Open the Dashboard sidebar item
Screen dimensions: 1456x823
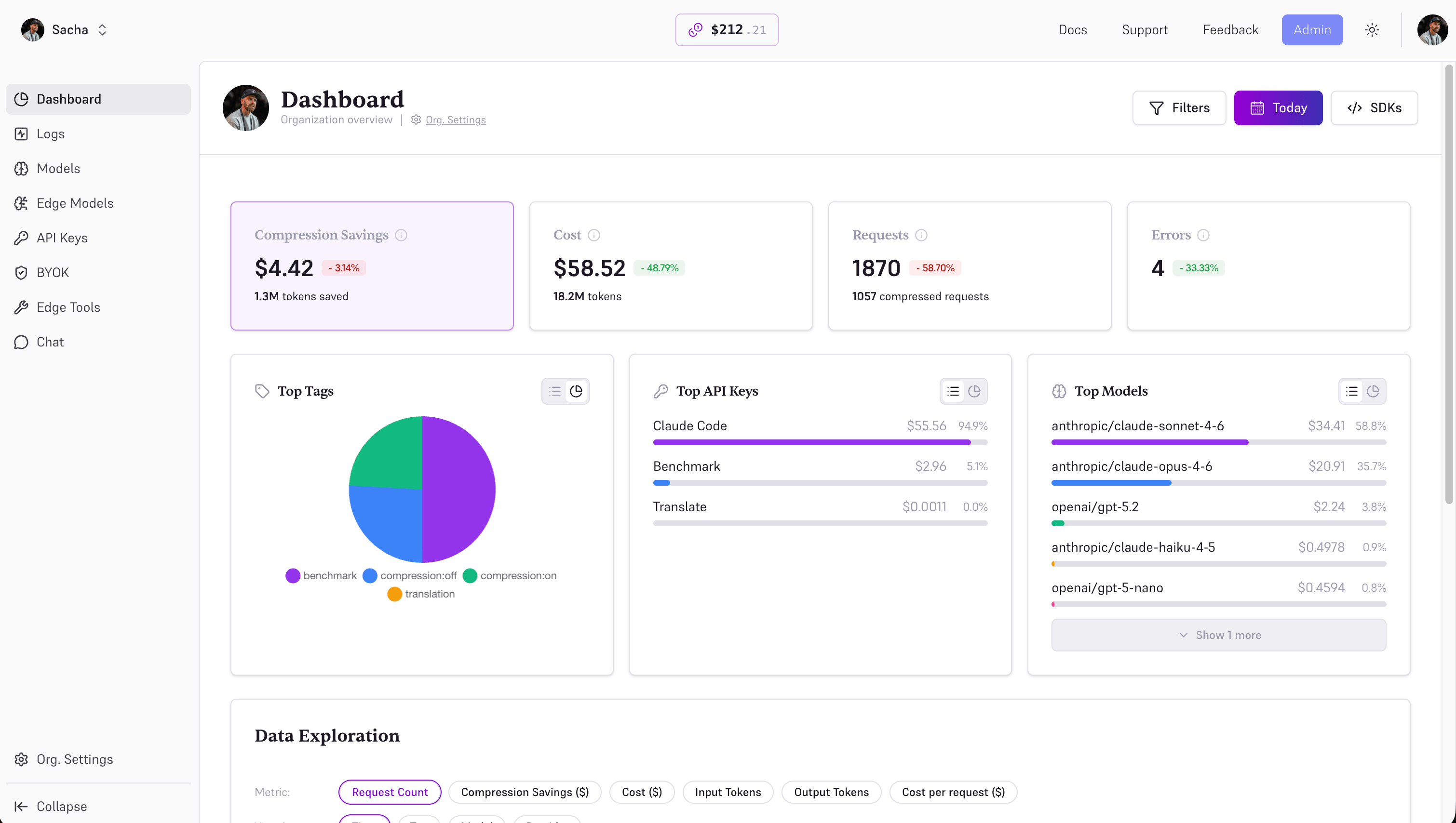click(98, 99)
